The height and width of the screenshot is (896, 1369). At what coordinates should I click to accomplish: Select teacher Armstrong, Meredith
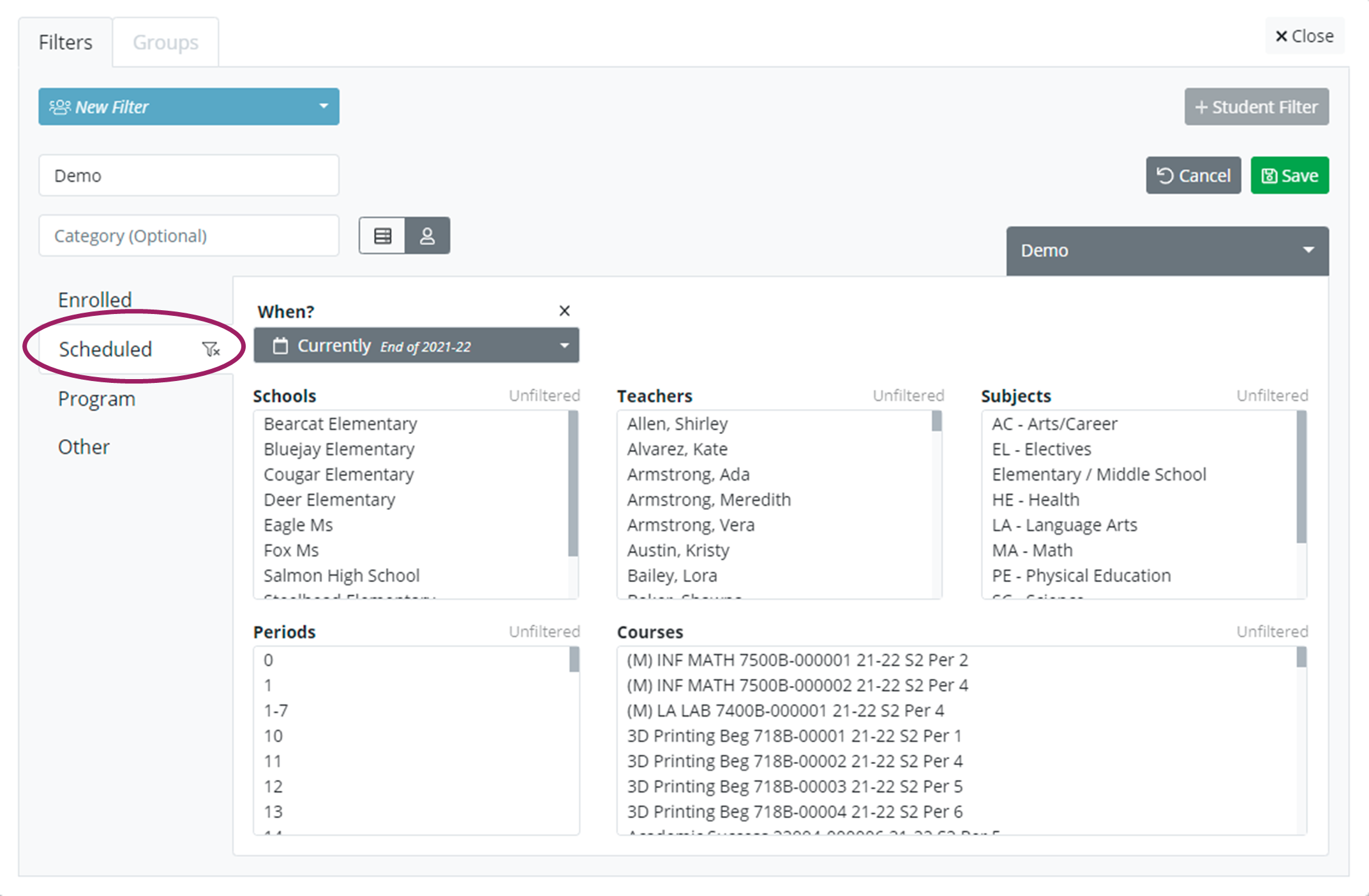tap(708, 500)
